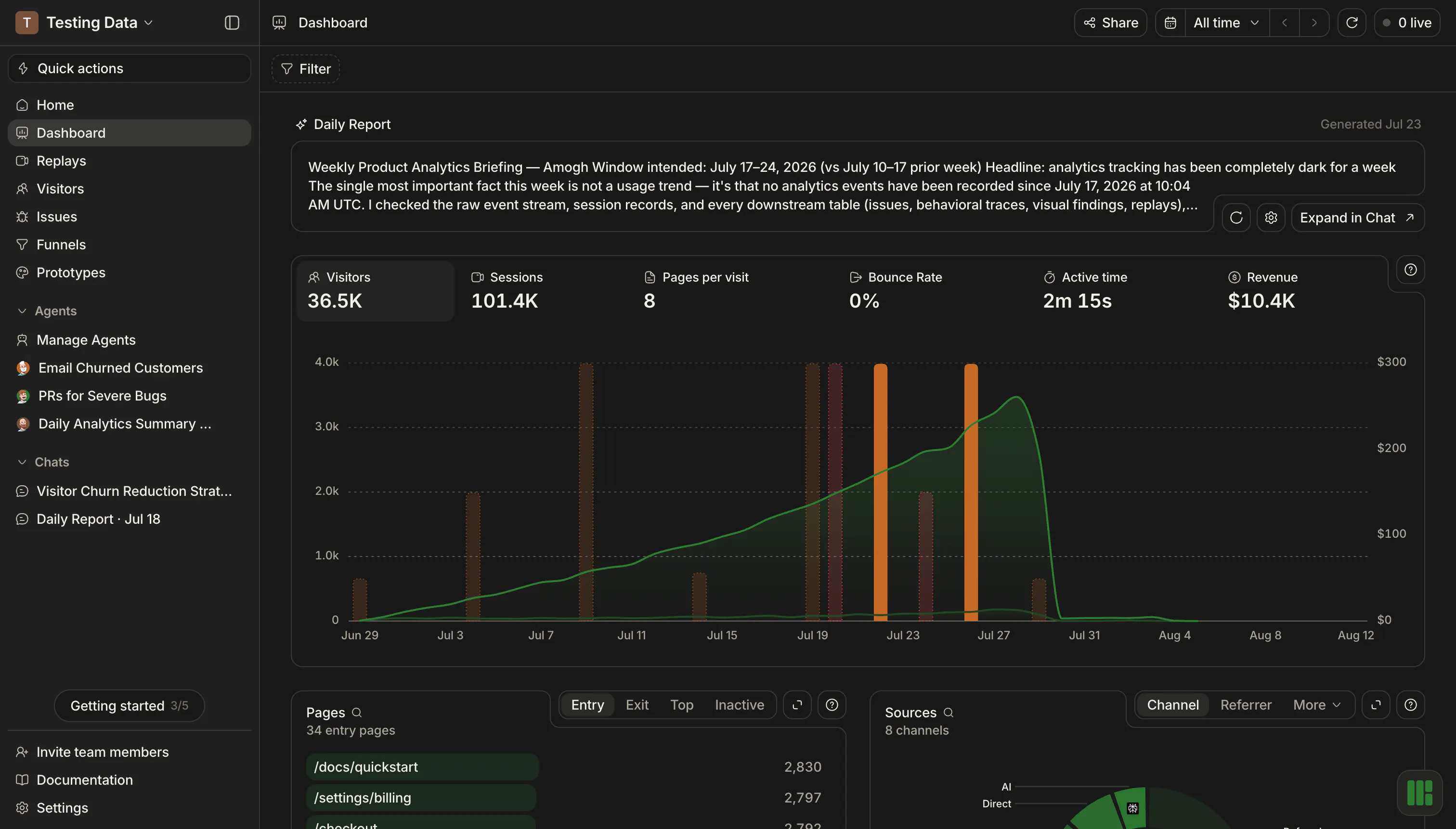Viewport: 1456px width, 829px height.
Task: Open Settings in sidebar
Action: pyautogui.click(x=129, y=807)
